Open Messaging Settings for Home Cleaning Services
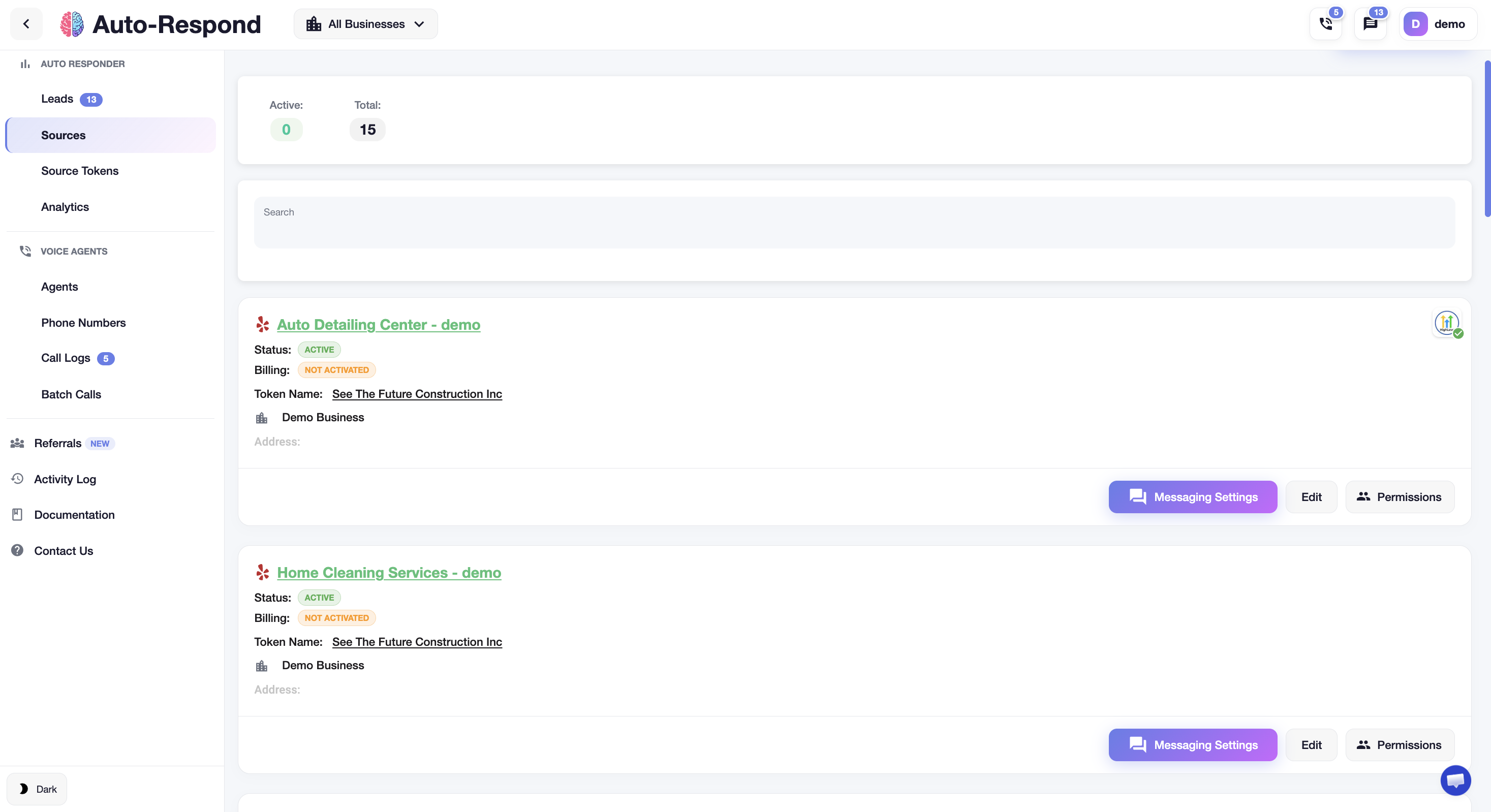This screenshot has height=812, width=1491. click(x=1192, y=744)
